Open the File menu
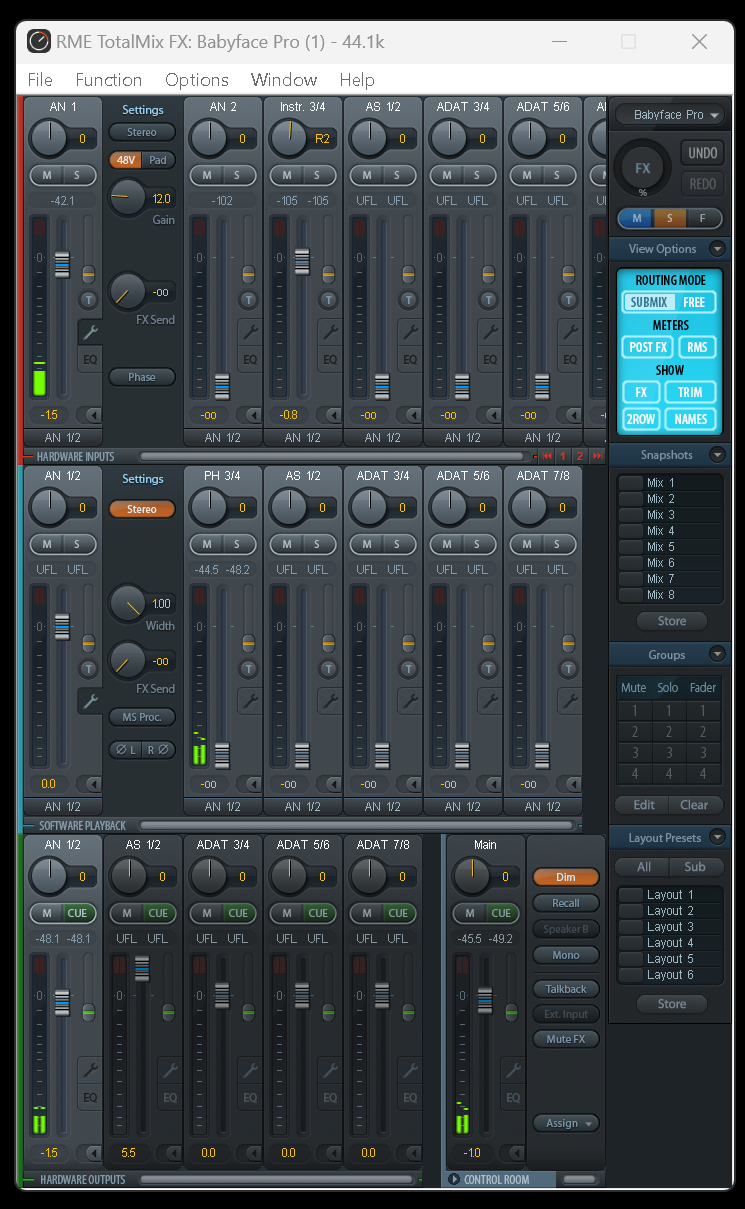 click(x=40, y=80)
